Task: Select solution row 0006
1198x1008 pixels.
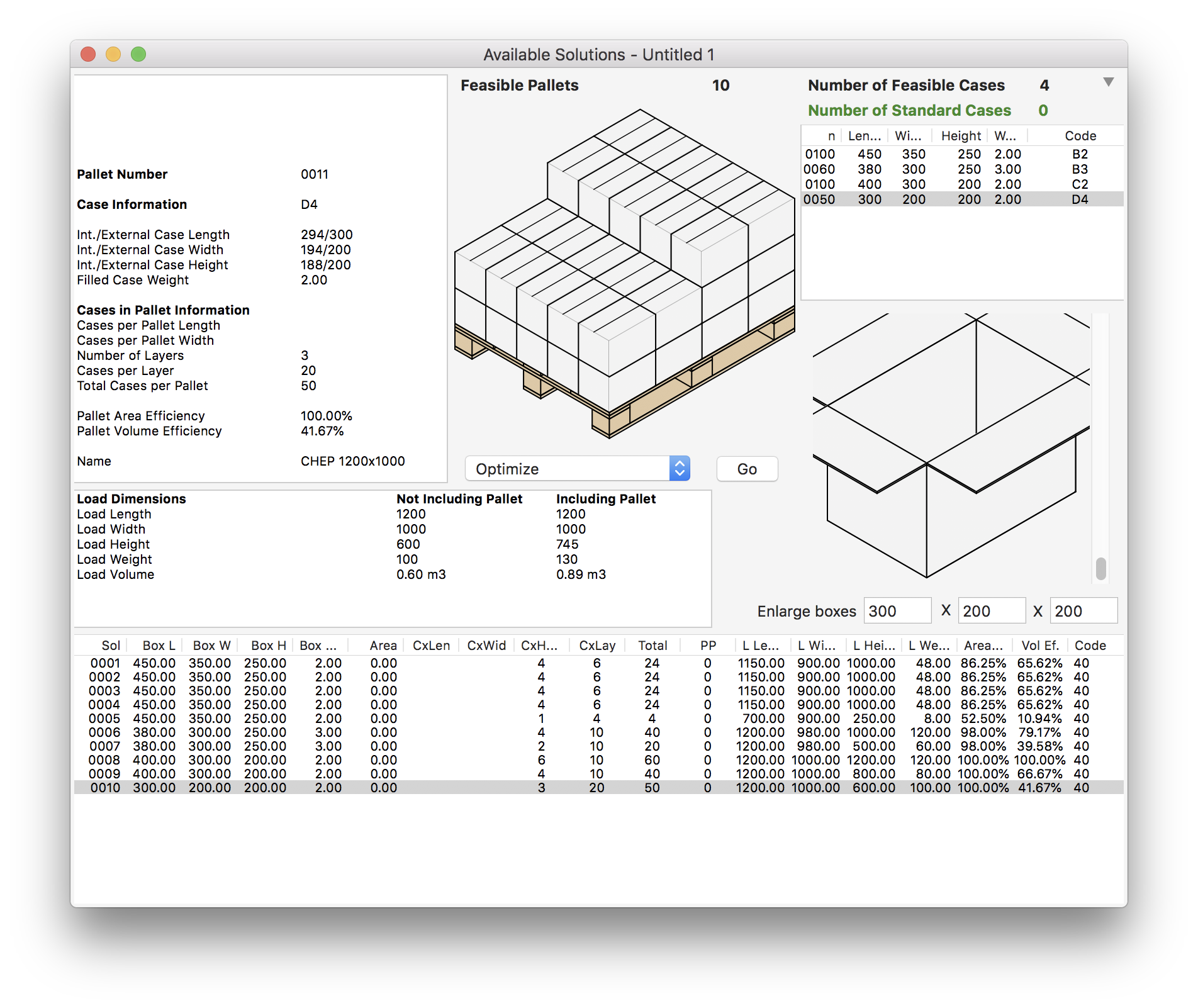Action: point(598,732)
